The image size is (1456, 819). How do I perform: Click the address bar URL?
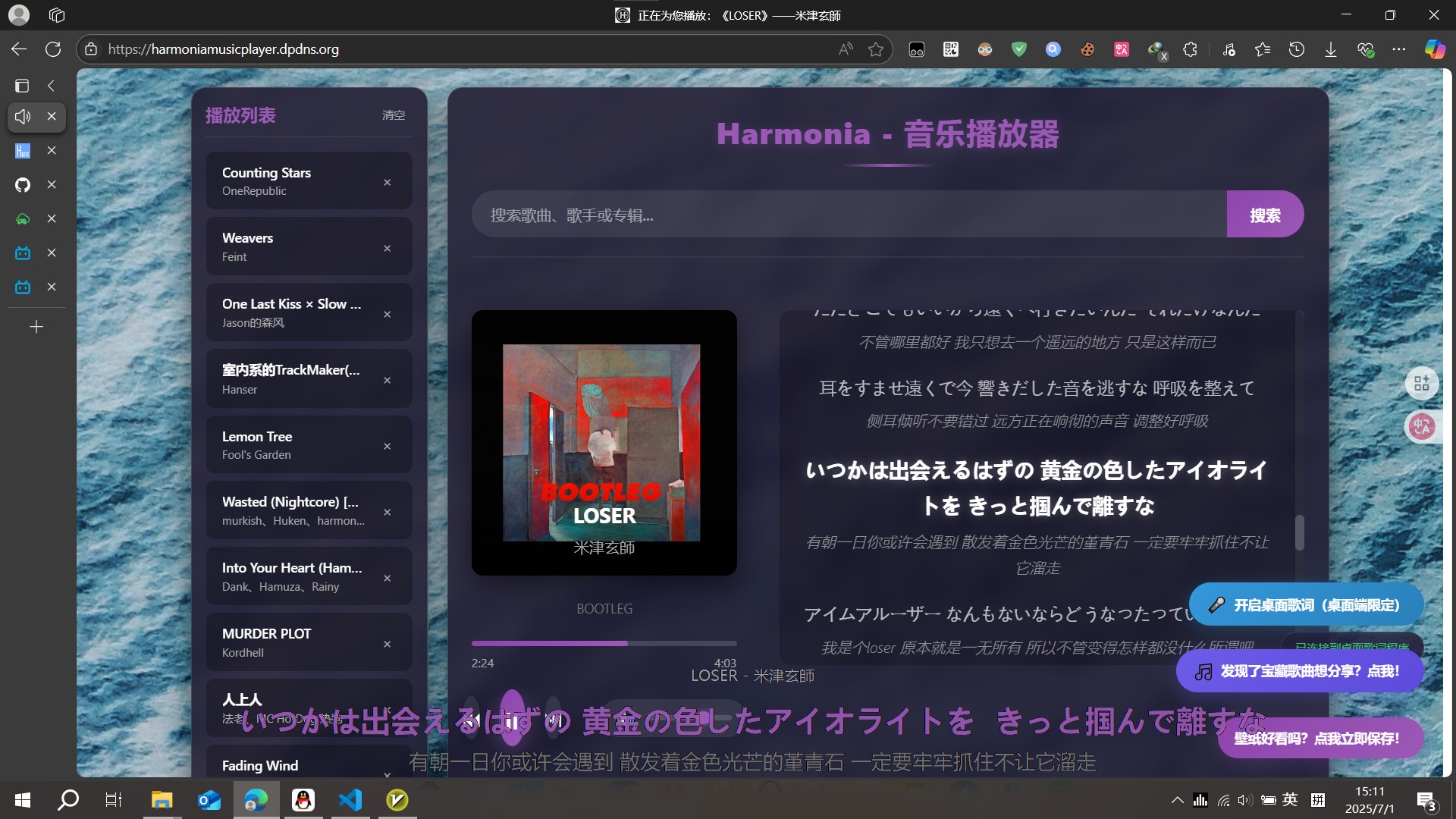click(223, 49)
